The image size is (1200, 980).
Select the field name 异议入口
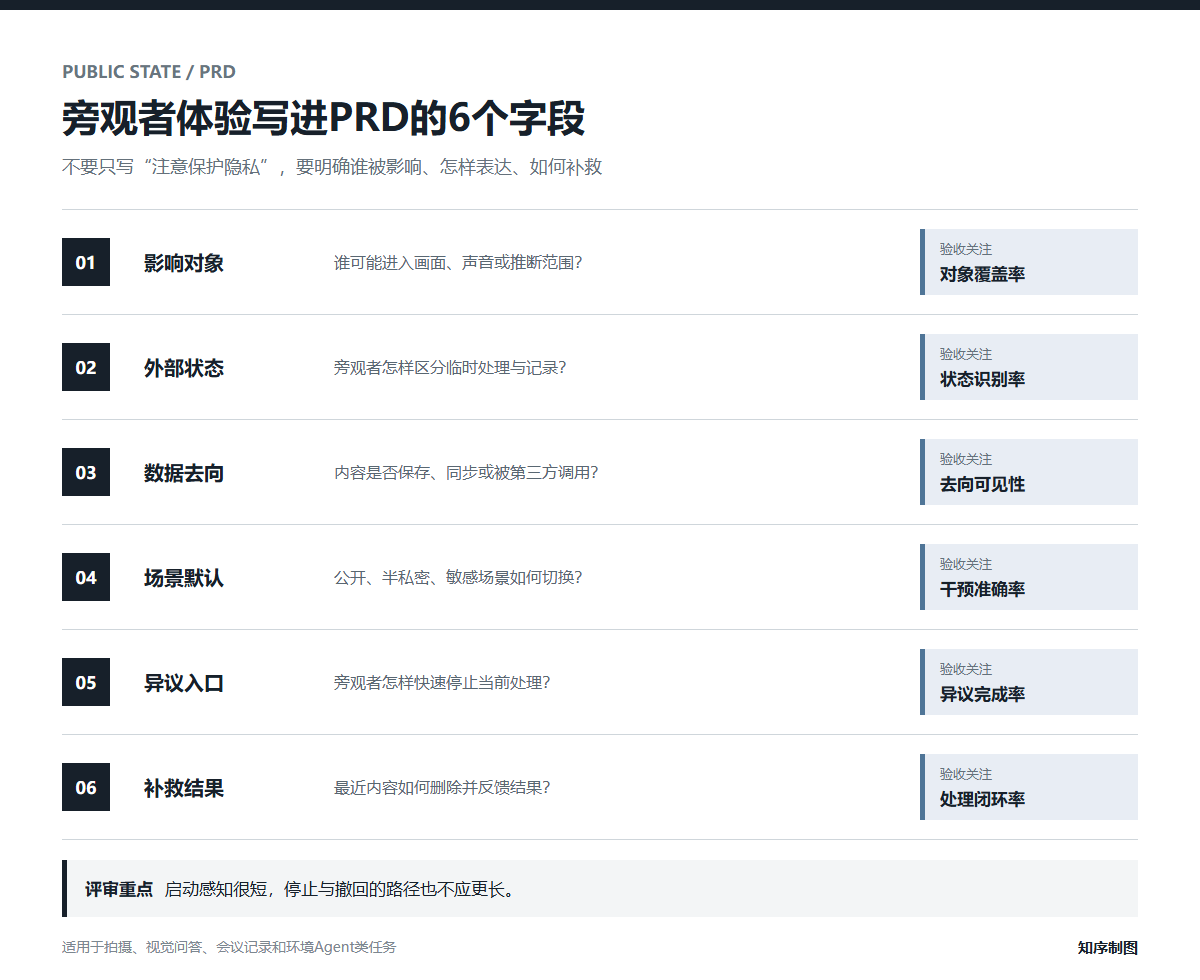click(x=184, y=683)
